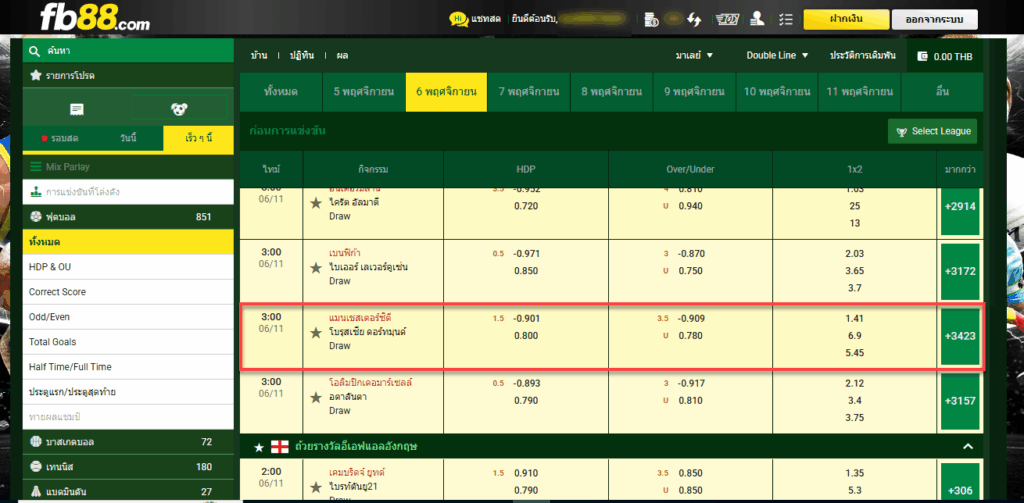Click the coupon ticket icon in header
This screenshot has width=1024, height=503.
click(x=728, y=20)
